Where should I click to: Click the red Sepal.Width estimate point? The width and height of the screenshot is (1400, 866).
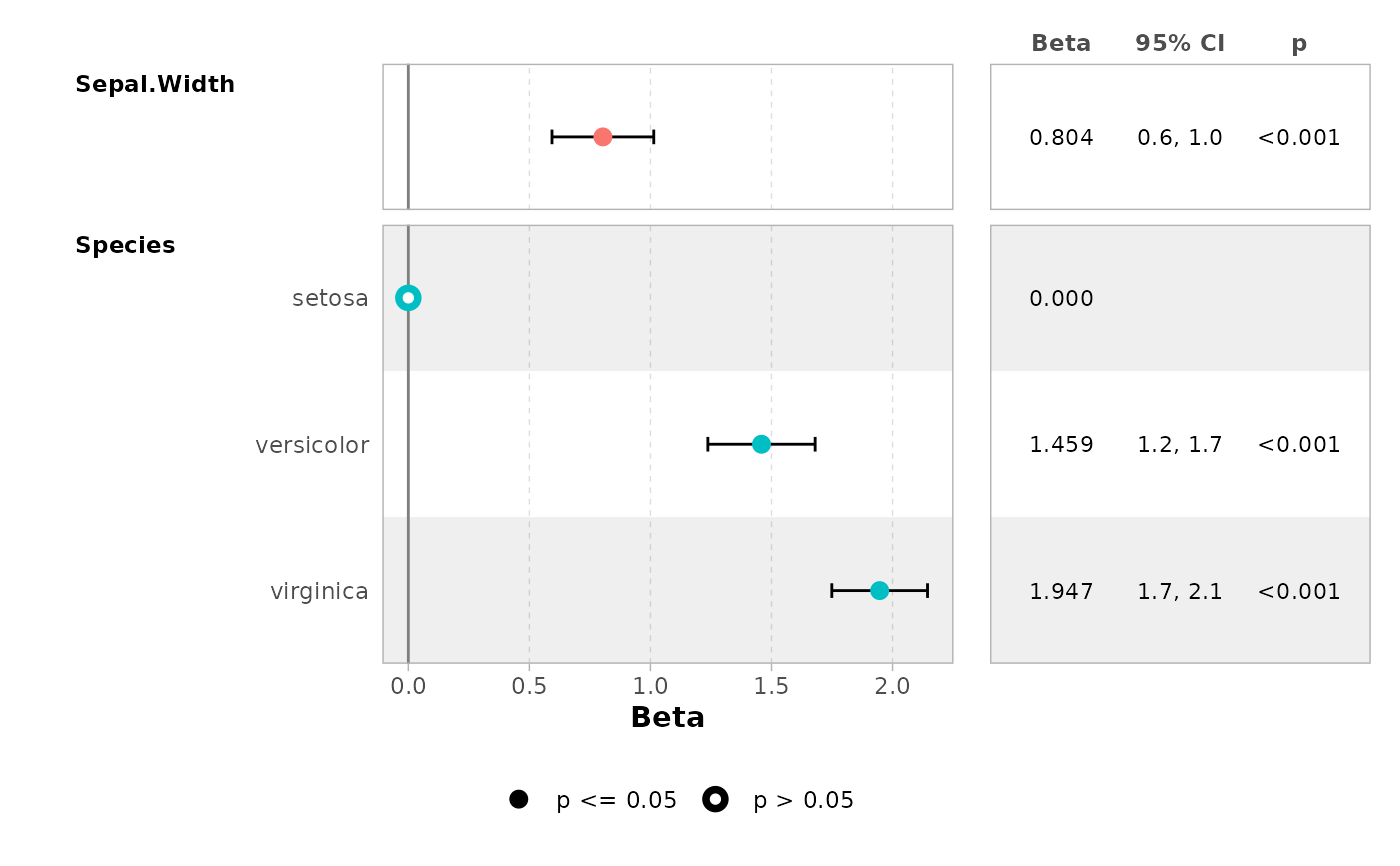[x=602, y=137]
